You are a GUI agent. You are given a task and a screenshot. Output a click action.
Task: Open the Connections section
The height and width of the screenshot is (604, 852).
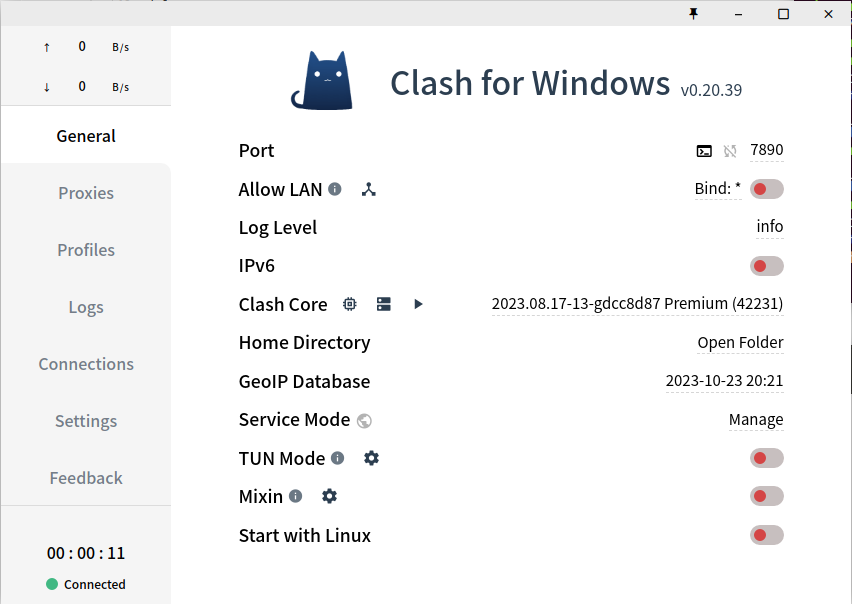click(x=85, y=364)
